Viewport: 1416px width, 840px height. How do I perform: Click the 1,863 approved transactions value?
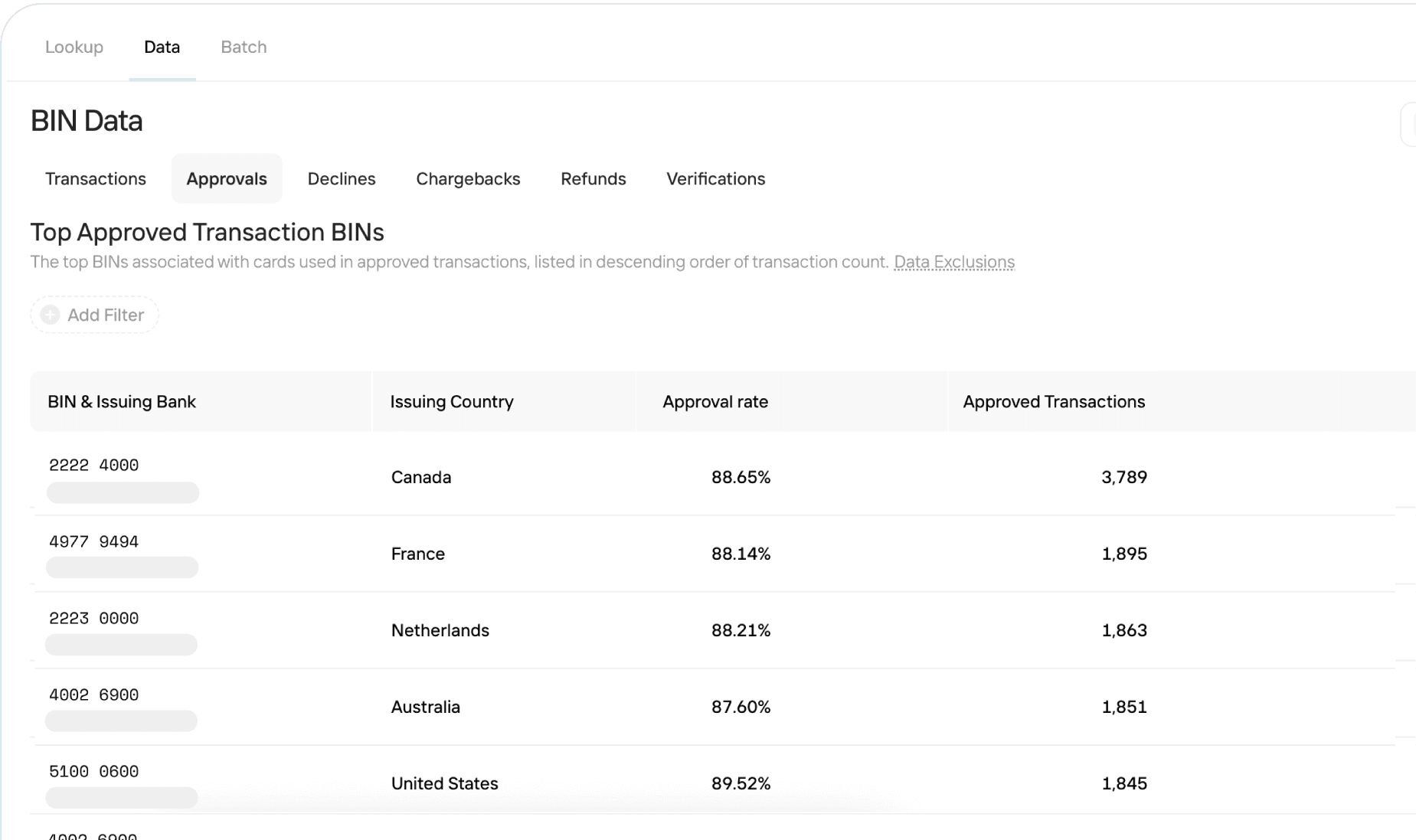1124,630
